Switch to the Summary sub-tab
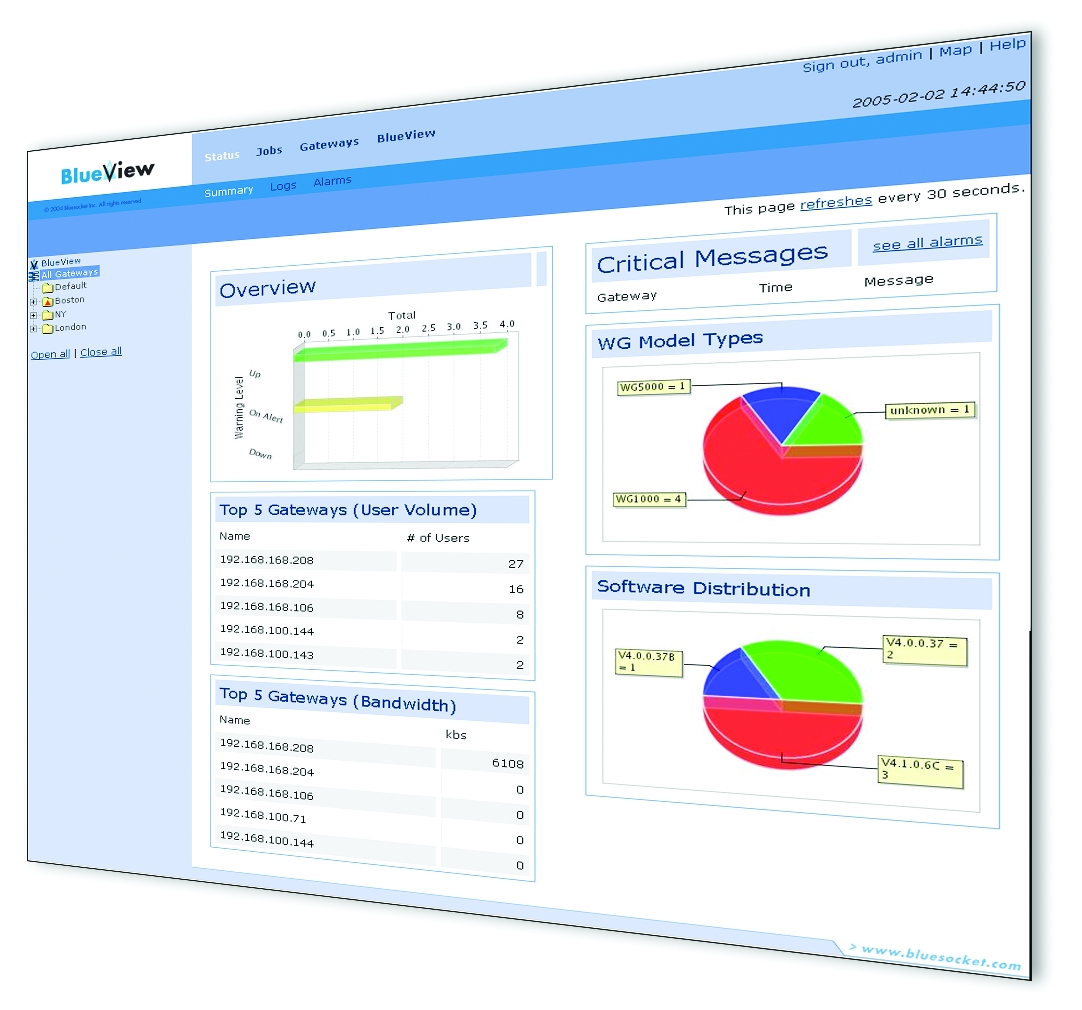Image resolution: width=1082 pixels, height=1010 pixels. click(228, 191)
